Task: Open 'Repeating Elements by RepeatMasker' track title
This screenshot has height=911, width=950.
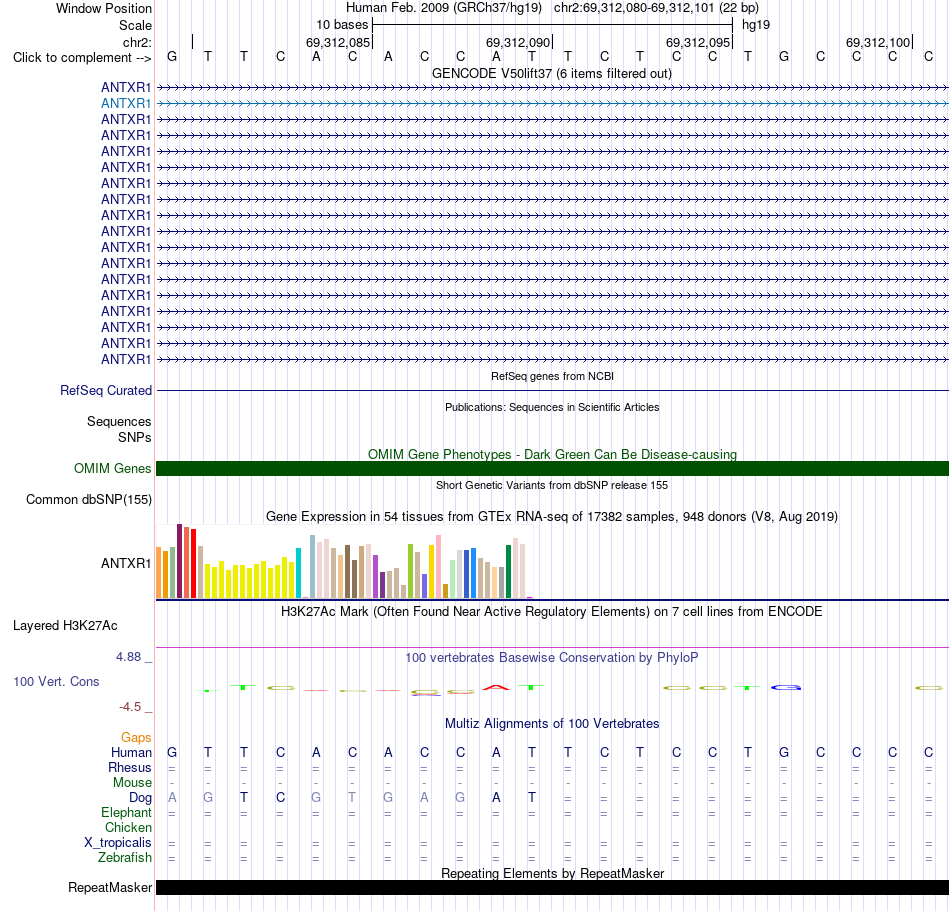Action: click(552, 873)
